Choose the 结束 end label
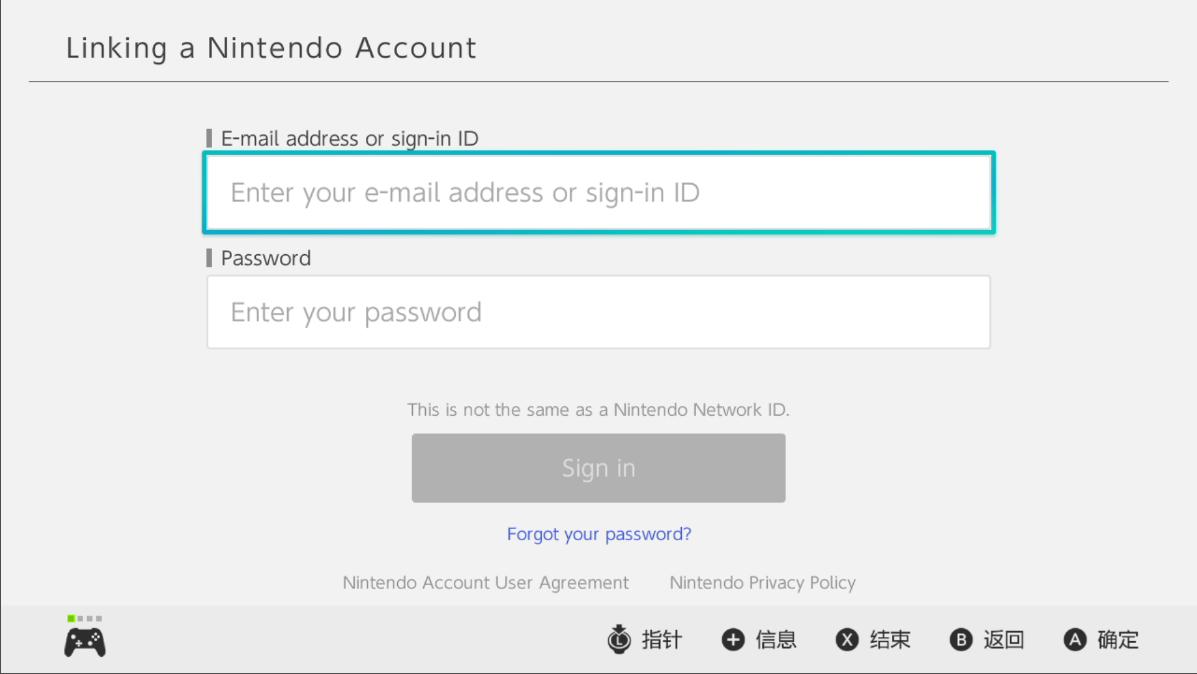This screenshot has width=1197, height=674. [x=890, y=640]
